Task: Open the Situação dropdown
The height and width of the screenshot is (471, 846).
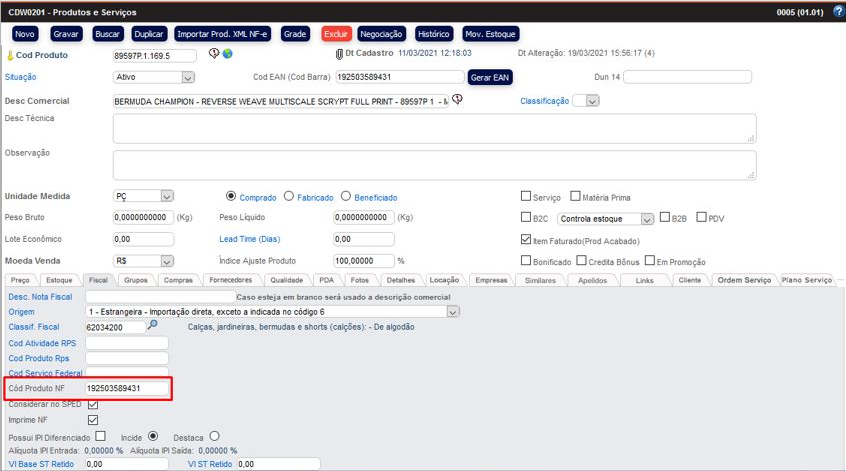Action: tap(188, 77)
